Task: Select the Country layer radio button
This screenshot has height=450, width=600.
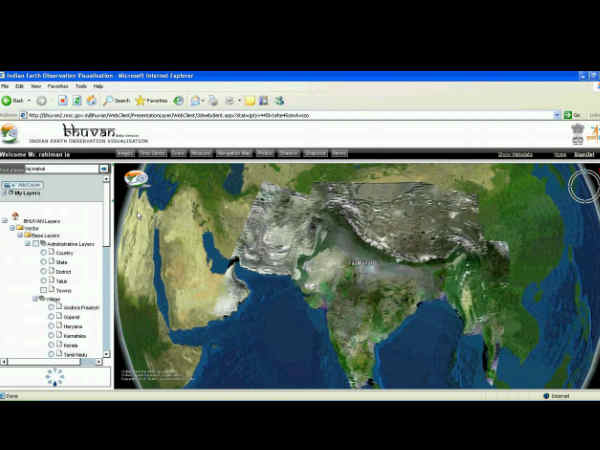Action: [x=44, y=253]
